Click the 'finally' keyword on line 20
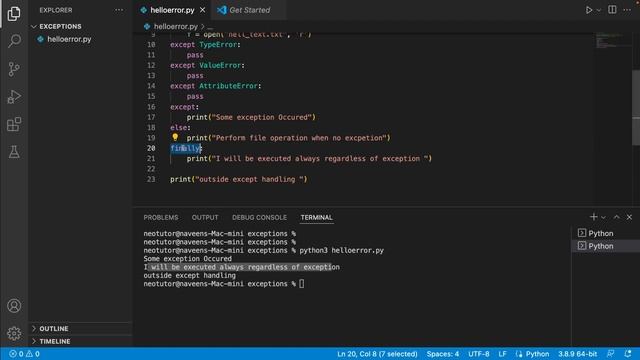640x360 pixels. tap(186, 148)
